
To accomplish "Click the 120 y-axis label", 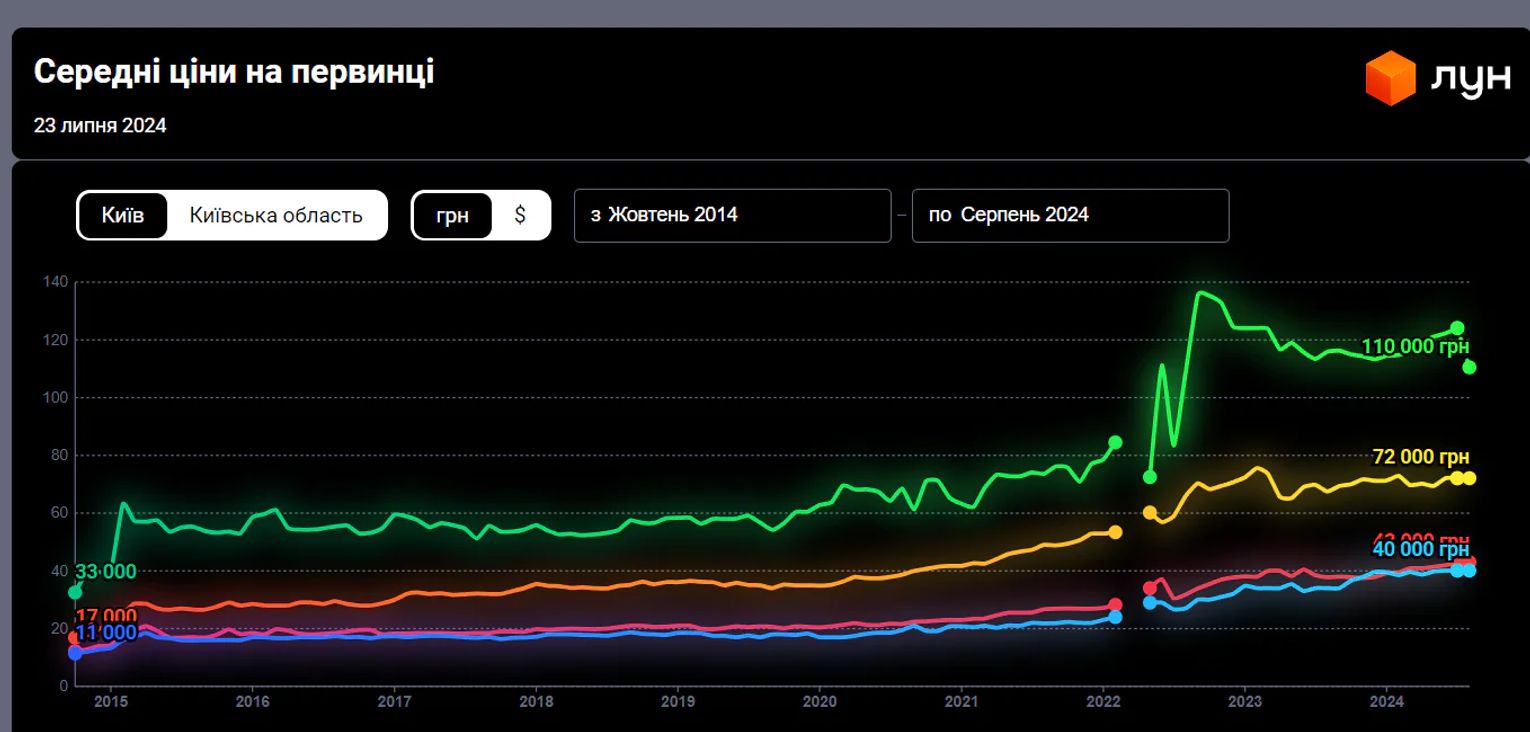I will click(56, 340).
